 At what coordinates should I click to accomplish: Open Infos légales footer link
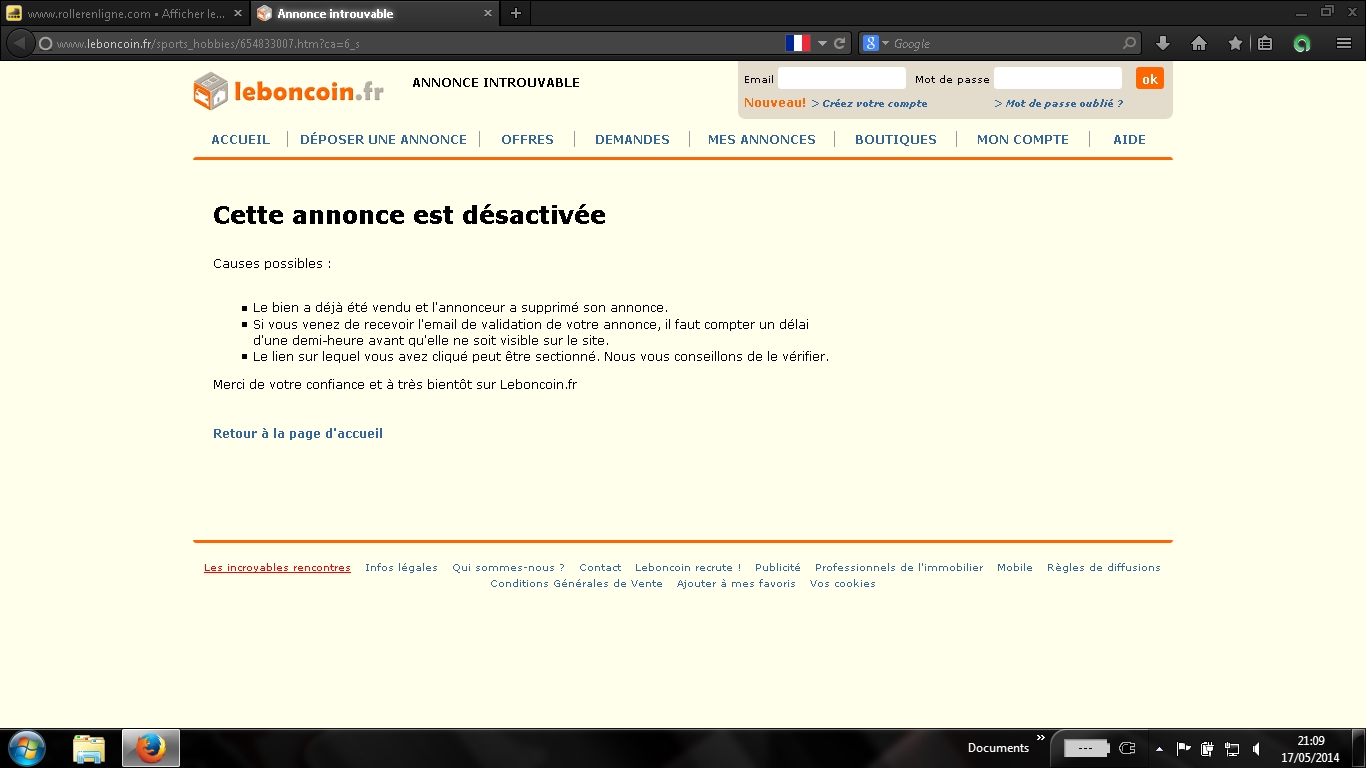coord(401,568)
